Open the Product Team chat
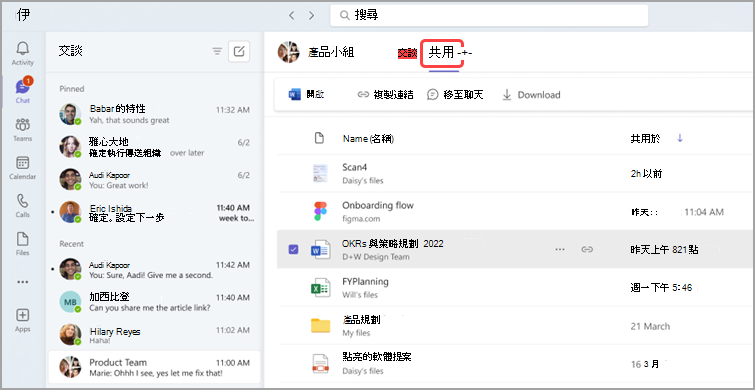This screenshot has height=390, width=755. point(154,367)
